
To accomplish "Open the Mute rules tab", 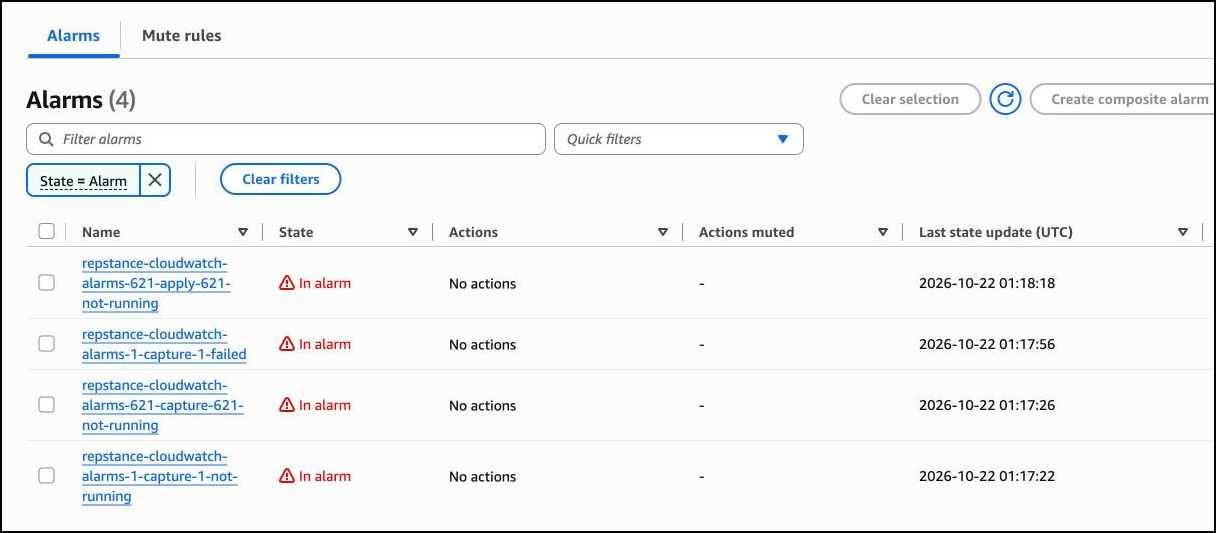I will click(x=182, y=35).
